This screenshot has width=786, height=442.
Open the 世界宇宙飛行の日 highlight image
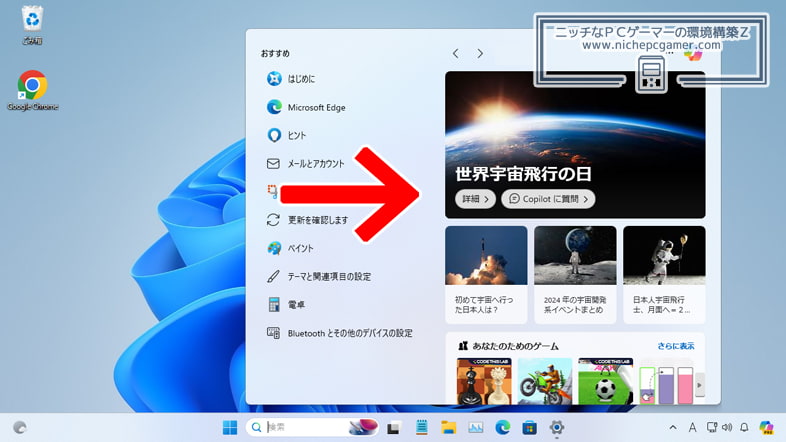point(575,144)
